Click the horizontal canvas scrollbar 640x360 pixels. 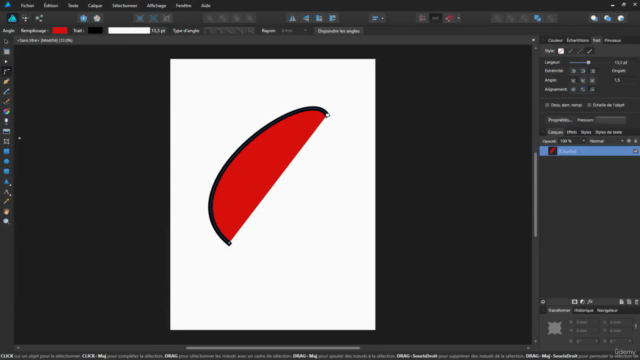273,348
